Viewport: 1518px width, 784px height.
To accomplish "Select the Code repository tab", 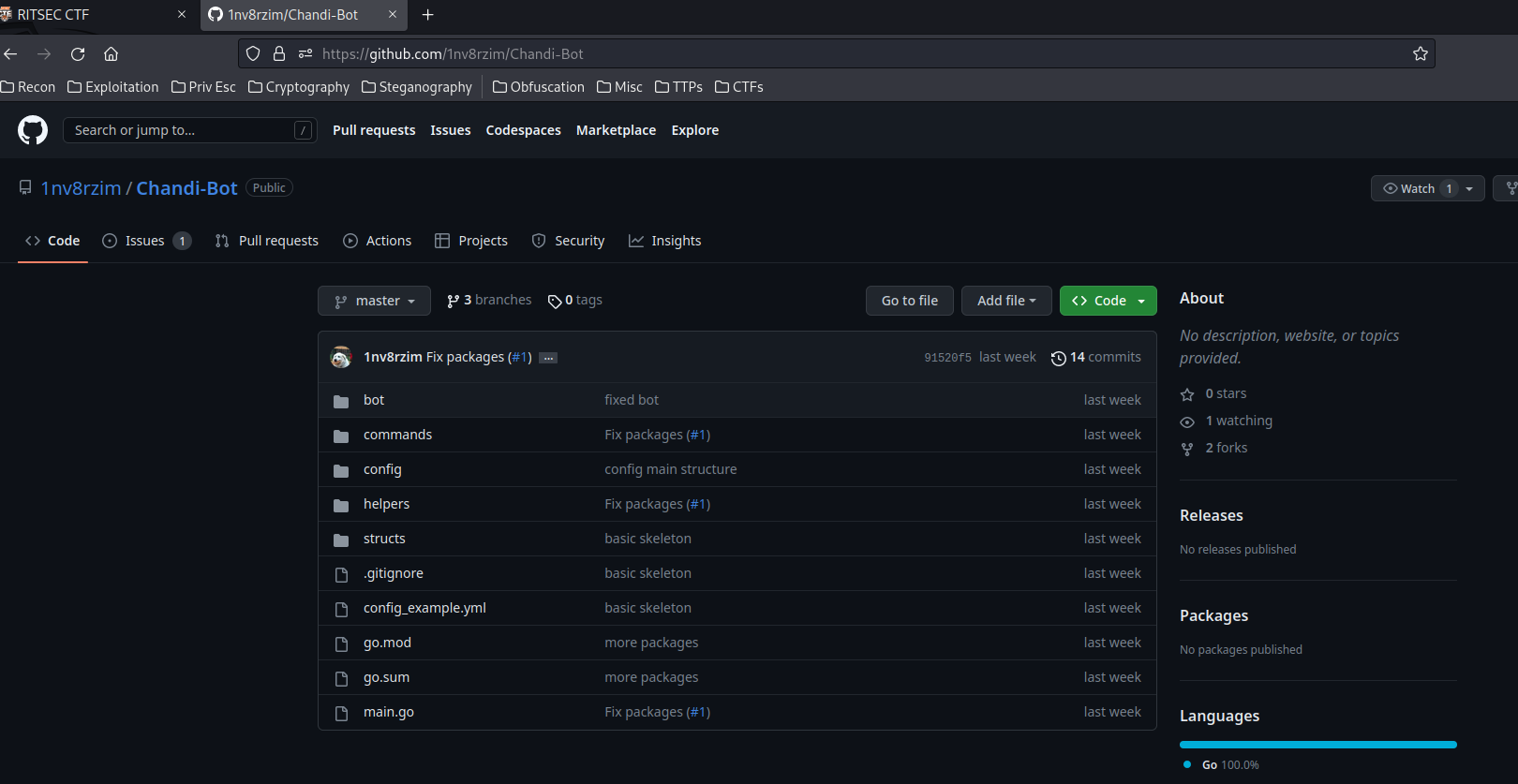I will pos(52,241).
